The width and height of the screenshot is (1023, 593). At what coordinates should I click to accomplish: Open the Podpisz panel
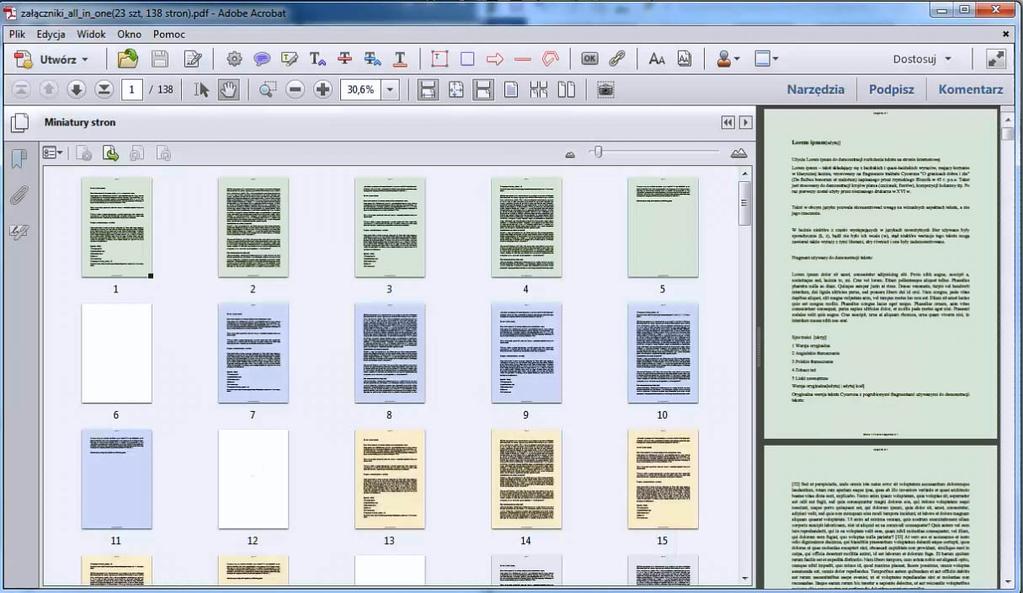coord(891,89)
